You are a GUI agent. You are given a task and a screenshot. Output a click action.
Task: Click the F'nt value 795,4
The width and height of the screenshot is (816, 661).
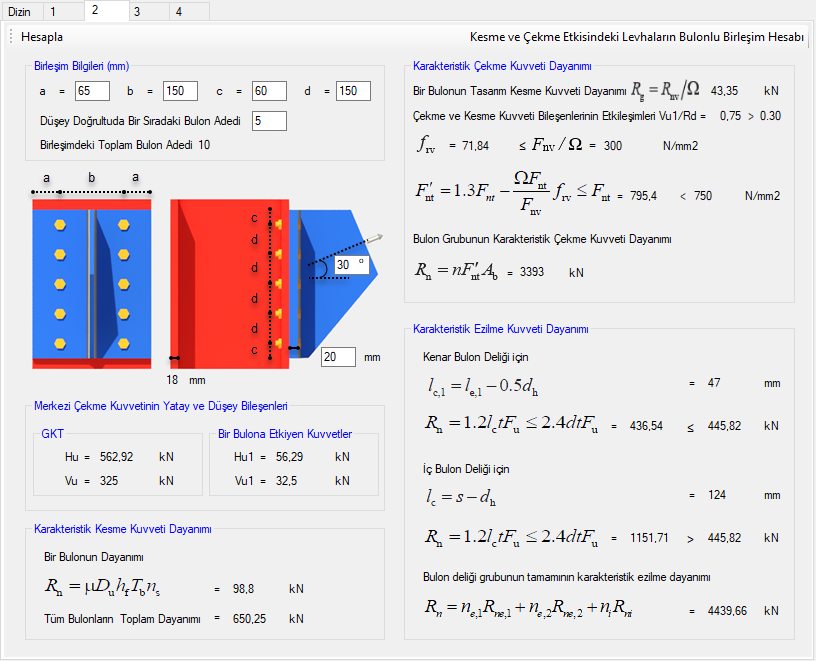(643, 196)
